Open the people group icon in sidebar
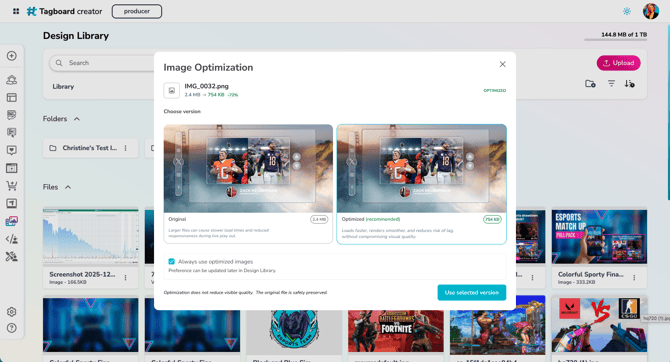 [12, 80]
